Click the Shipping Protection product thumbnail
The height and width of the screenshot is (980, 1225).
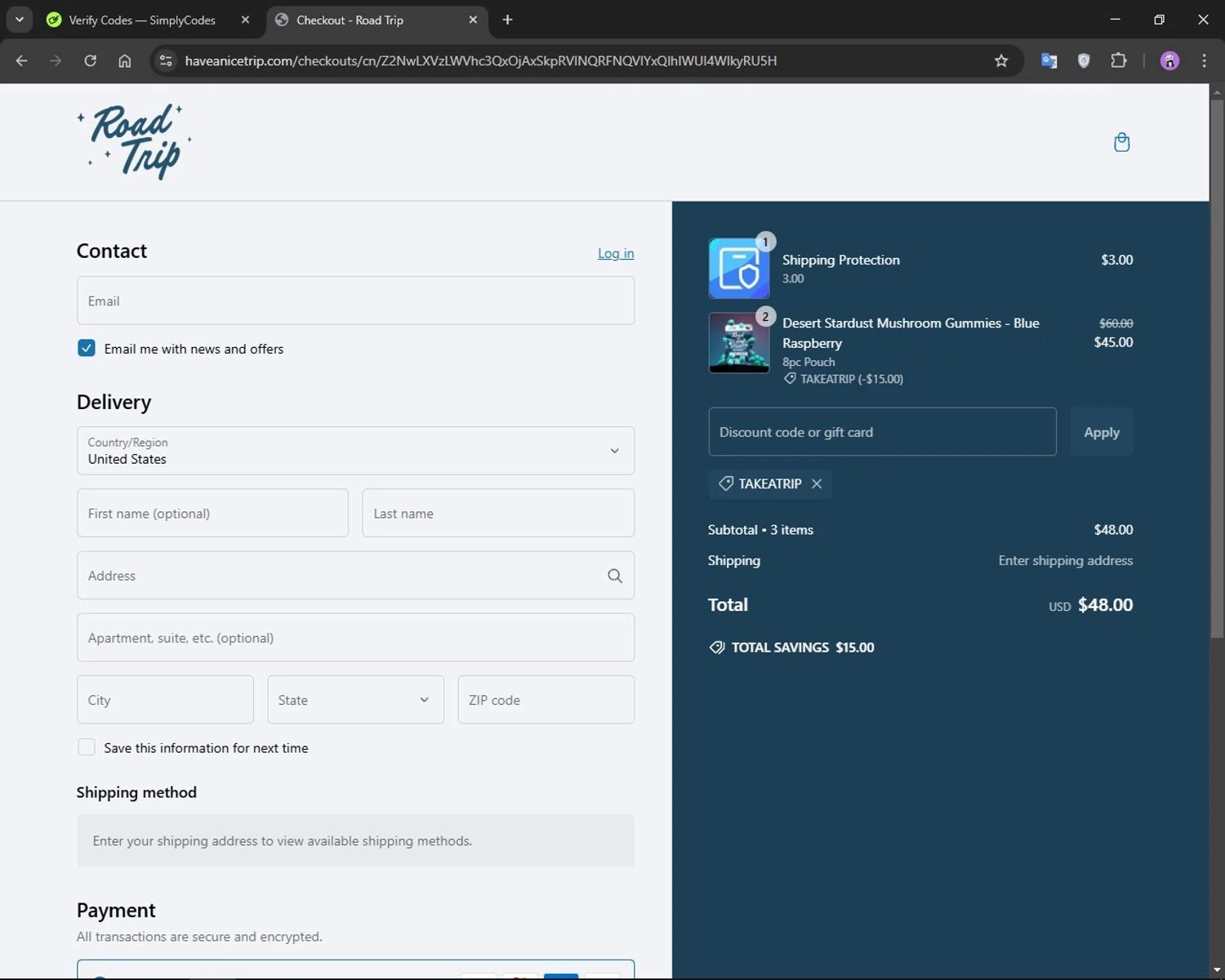pyautogui.click(x=739, y=268)
